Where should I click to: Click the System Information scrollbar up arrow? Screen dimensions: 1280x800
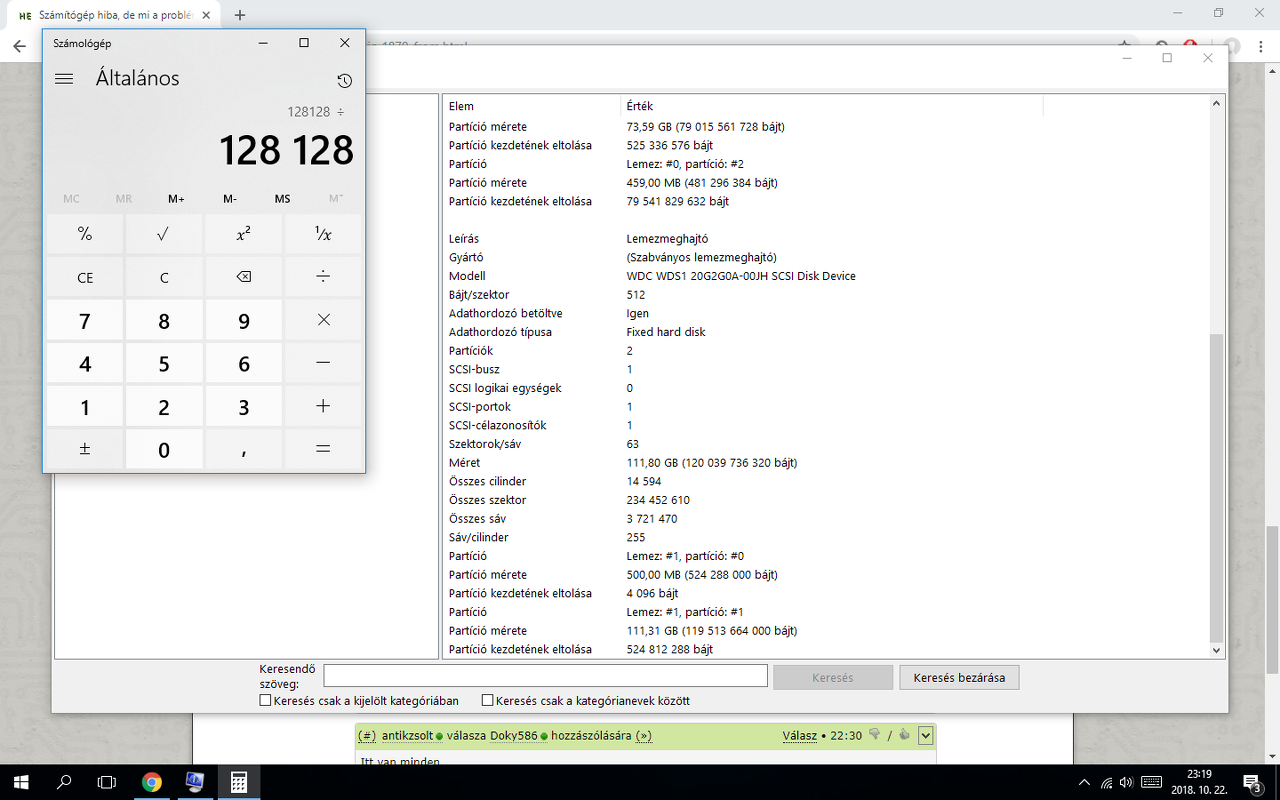click(1216, 103)
